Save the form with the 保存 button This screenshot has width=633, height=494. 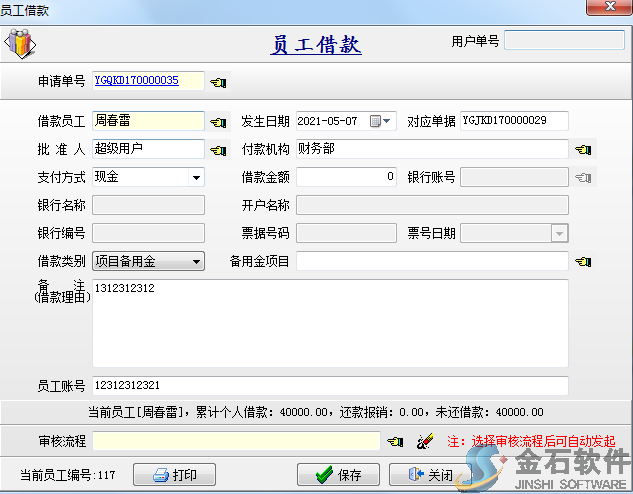(338, 475)
